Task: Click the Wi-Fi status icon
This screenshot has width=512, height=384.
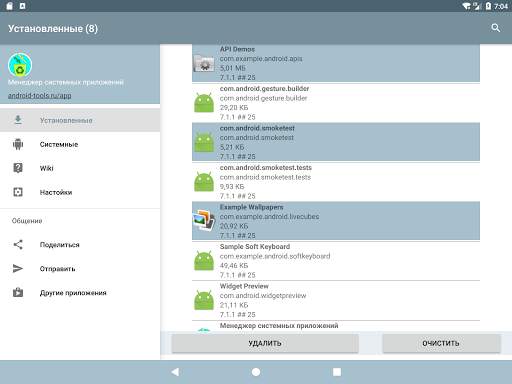Action: (x=466, y=6)
